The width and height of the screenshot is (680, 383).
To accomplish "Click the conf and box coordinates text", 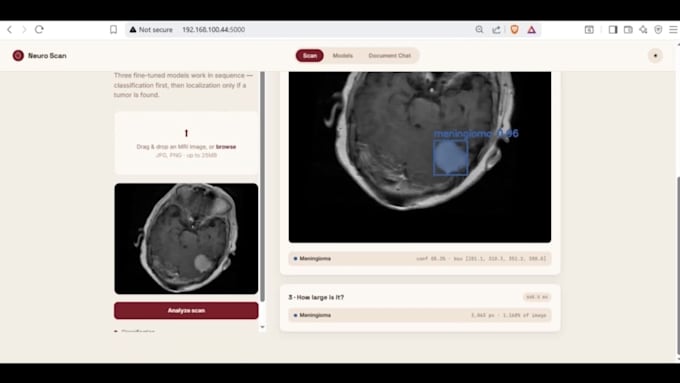I will pos(481,259).
